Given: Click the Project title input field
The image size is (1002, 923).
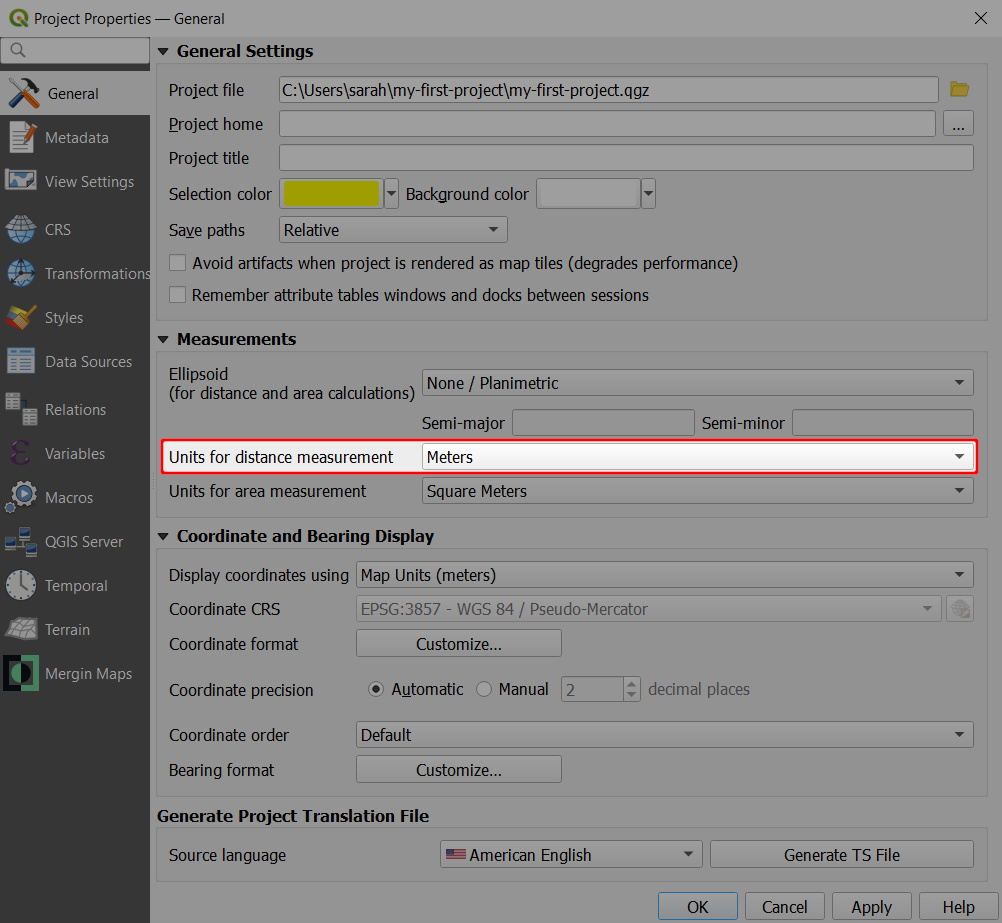Looking at the screenshot, I should tap(626, 157).
